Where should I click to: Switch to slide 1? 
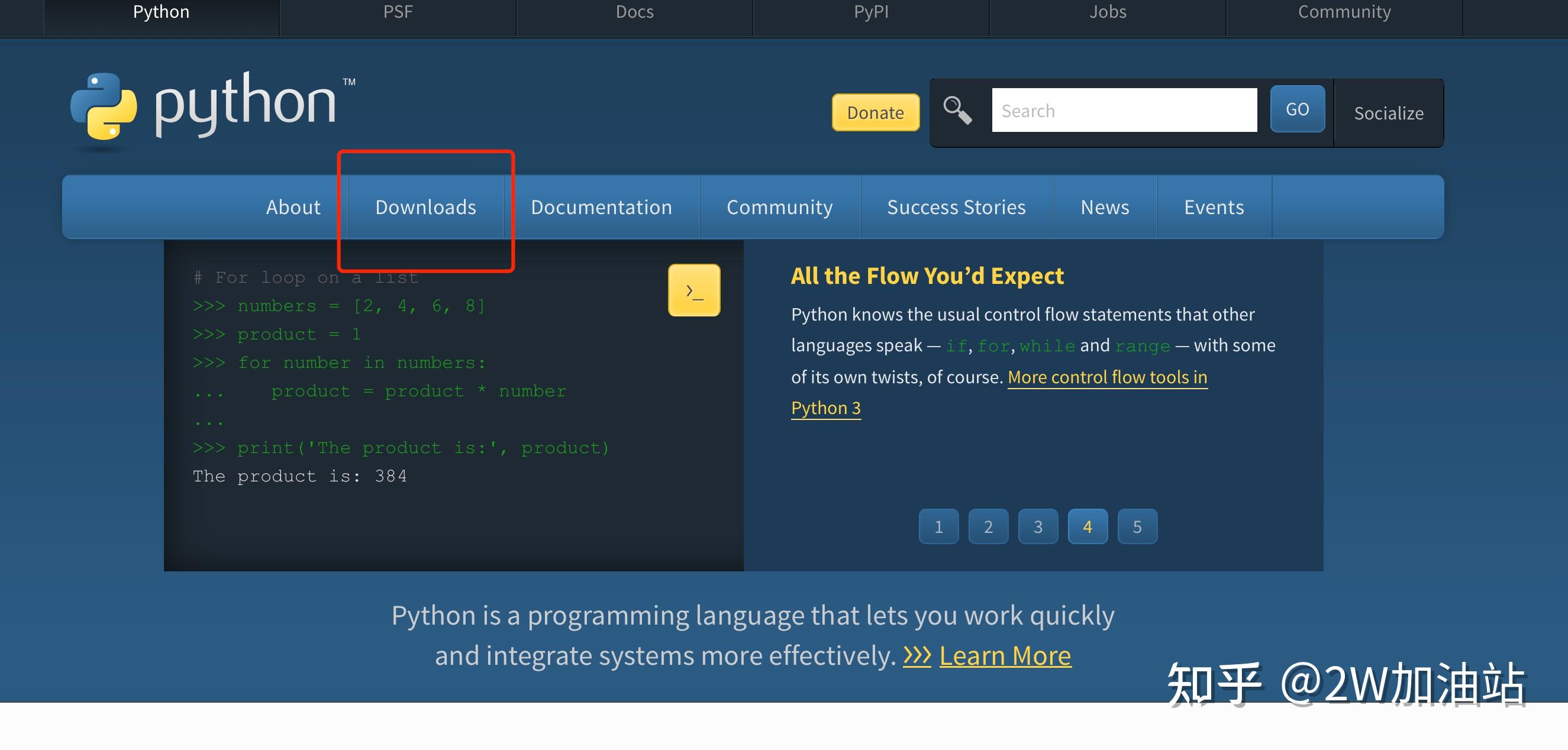click(938, 526)
